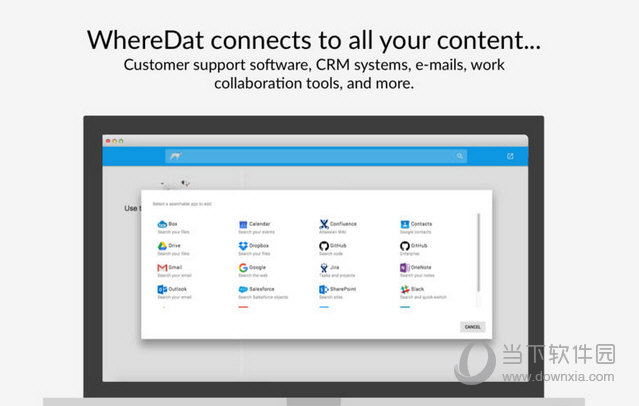The image size is (639, 406).
Task: Add the Confluence app
Action: tap(338, 227)
